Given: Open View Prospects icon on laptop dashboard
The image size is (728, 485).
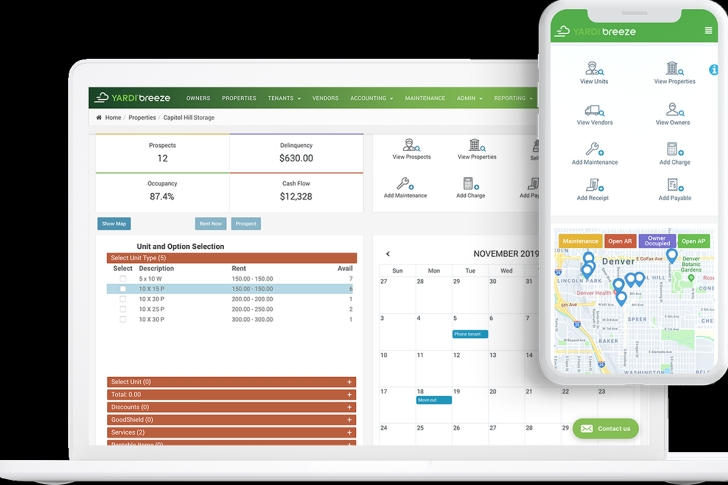Looking at the screenshot, I should pyautogui.click(x=411, y=145).
